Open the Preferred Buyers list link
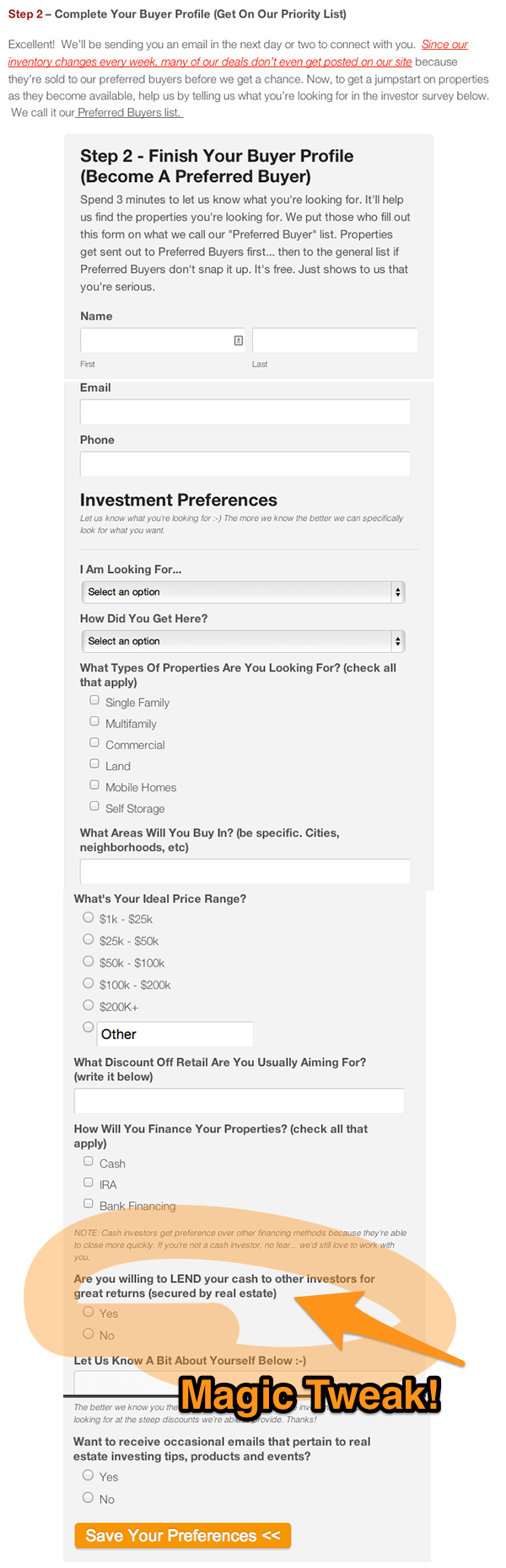 (129, 113)
